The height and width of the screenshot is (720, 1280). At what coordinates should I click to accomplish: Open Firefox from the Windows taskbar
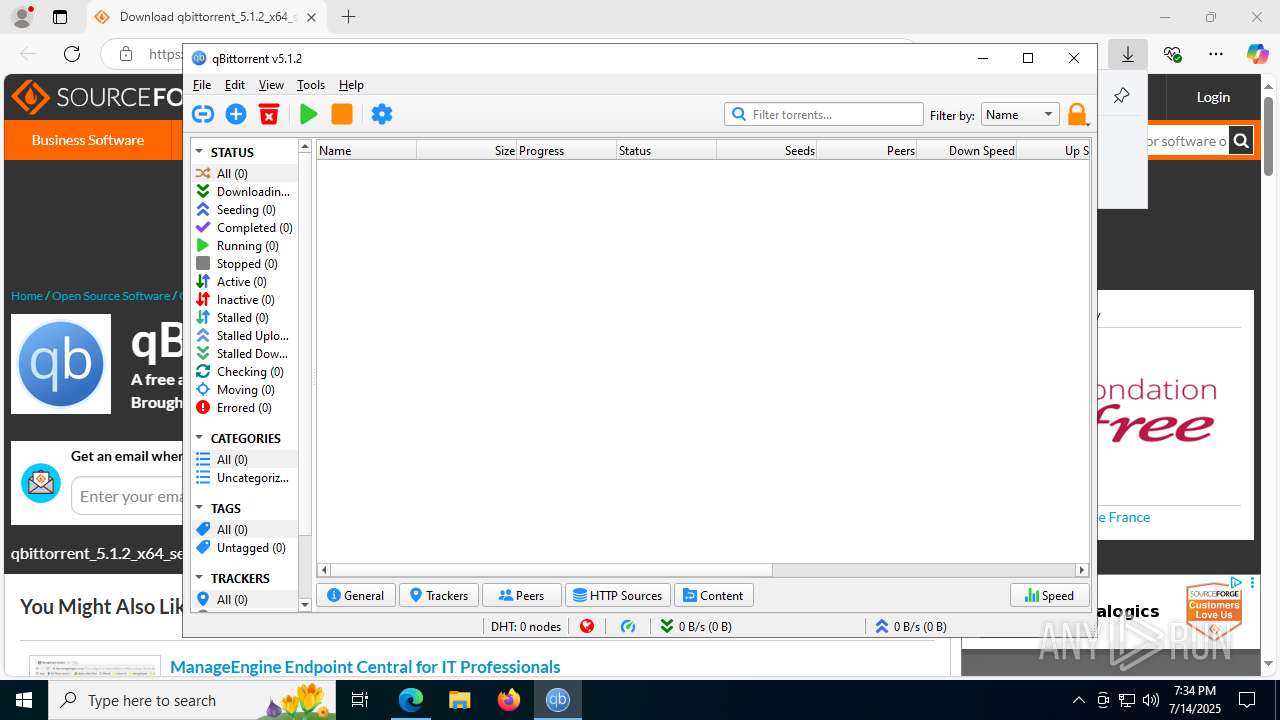[x=509, y=700]
